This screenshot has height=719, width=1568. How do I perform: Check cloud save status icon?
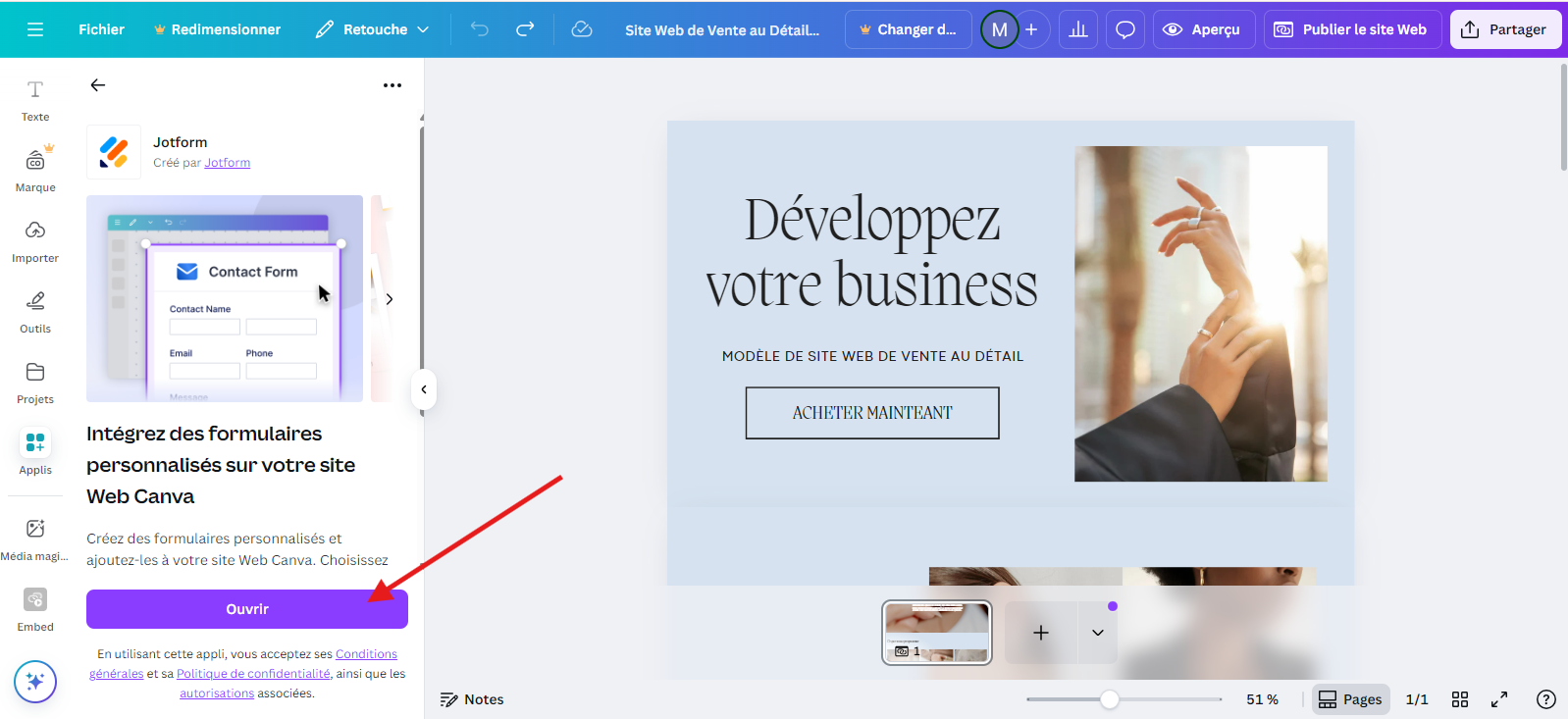(x=582, y=29)
